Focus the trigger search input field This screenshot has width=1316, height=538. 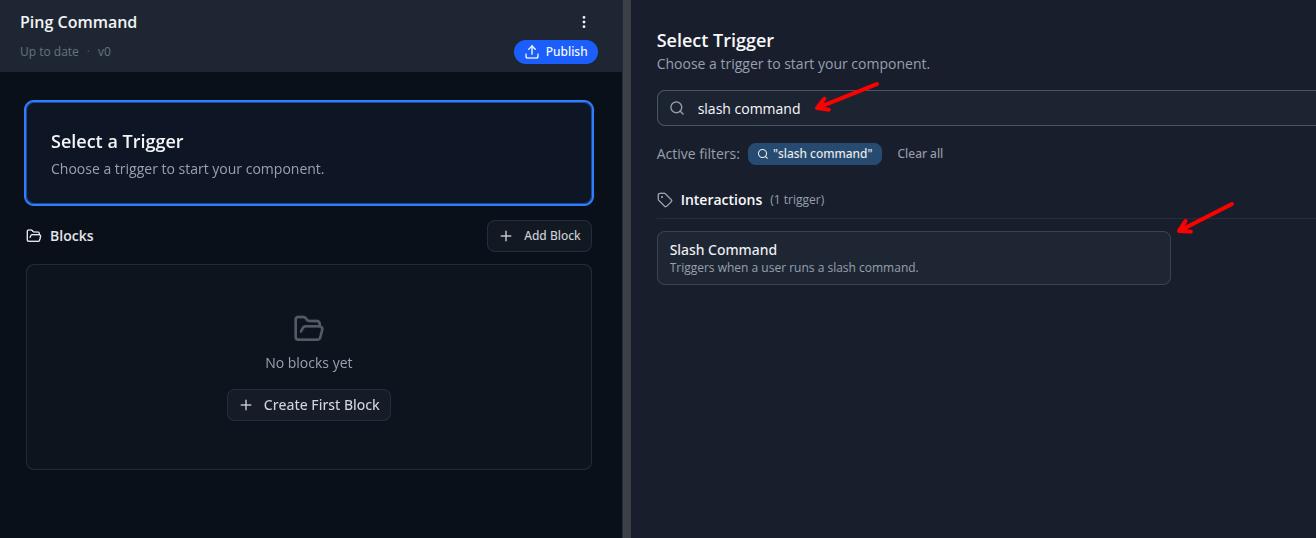986,108
